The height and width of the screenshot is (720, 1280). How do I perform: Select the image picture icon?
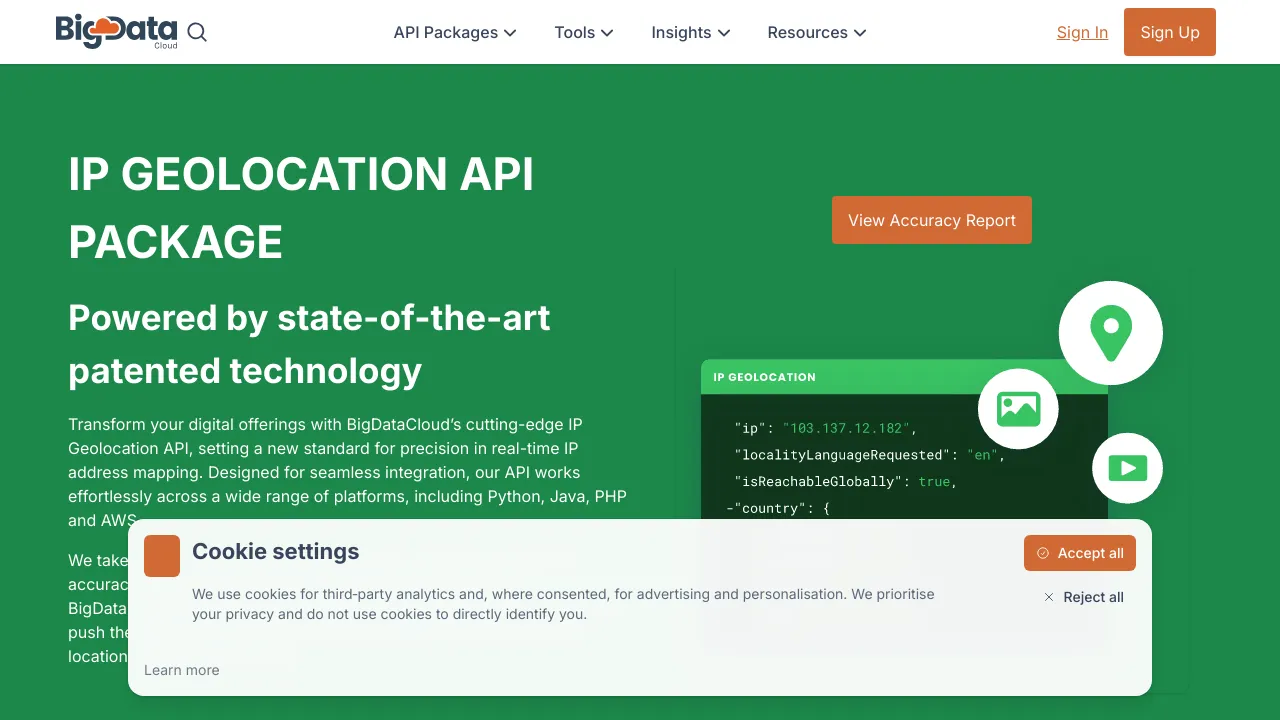pos(1018,409)
